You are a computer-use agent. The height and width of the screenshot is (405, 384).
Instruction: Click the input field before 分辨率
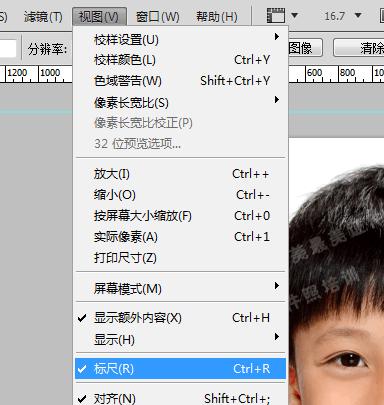8,49
